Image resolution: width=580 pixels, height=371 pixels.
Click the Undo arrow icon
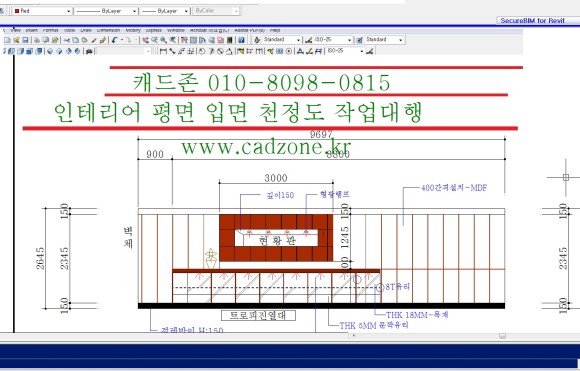(x=114, y=40)
